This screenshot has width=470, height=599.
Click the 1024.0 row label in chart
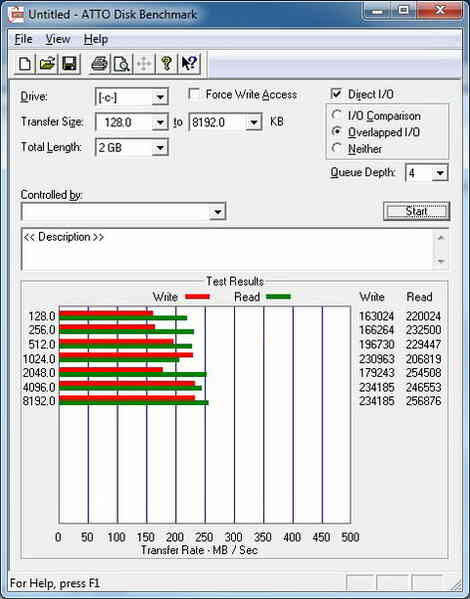coord(39,359)
